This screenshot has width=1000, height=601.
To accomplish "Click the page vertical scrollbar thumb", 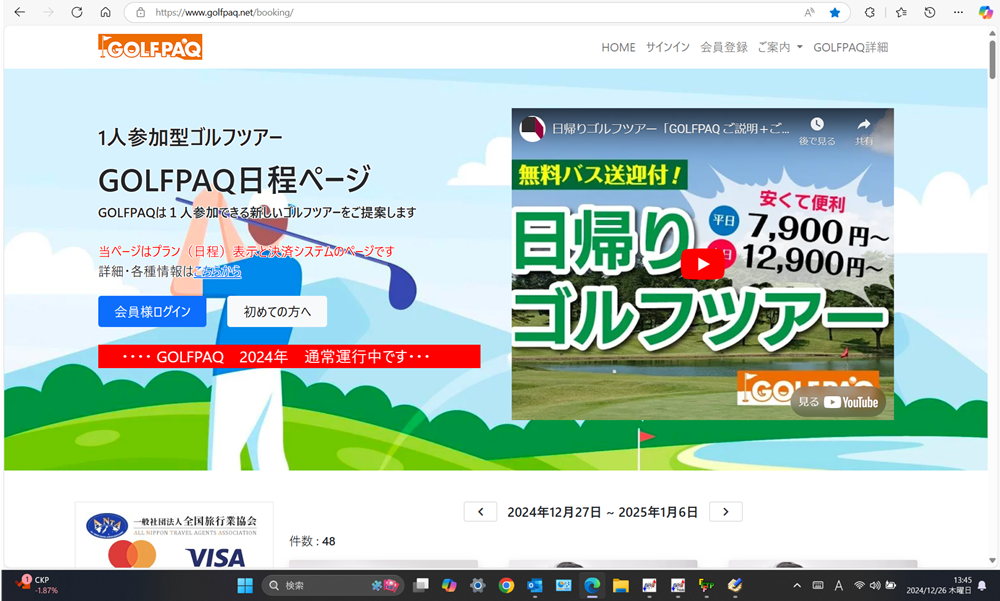I will coord(992,59).
